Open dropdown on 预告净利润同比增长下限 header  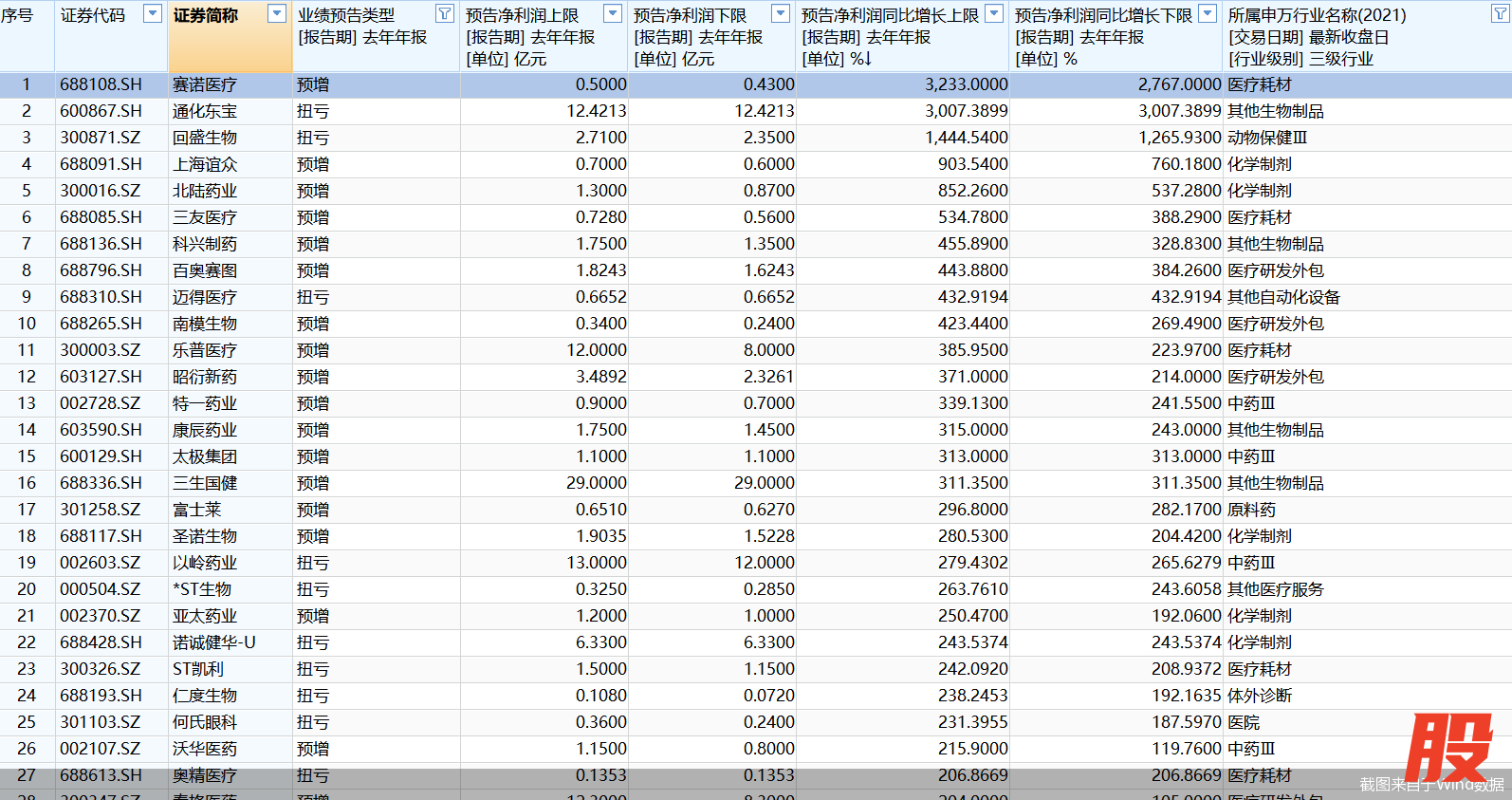pyautogui.click(x=1208, y=13)
